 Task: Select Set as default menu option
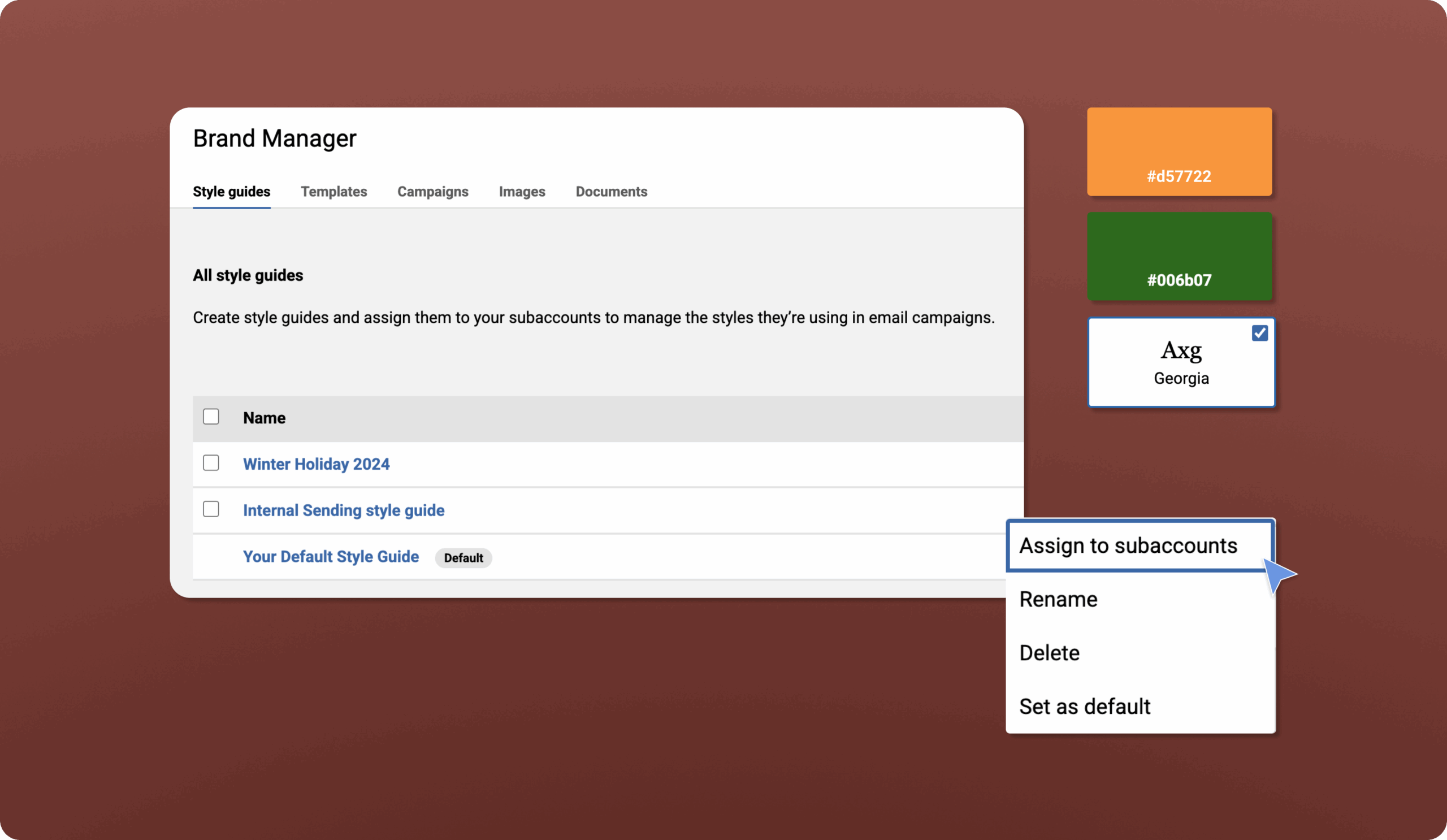click(1084, 706)
